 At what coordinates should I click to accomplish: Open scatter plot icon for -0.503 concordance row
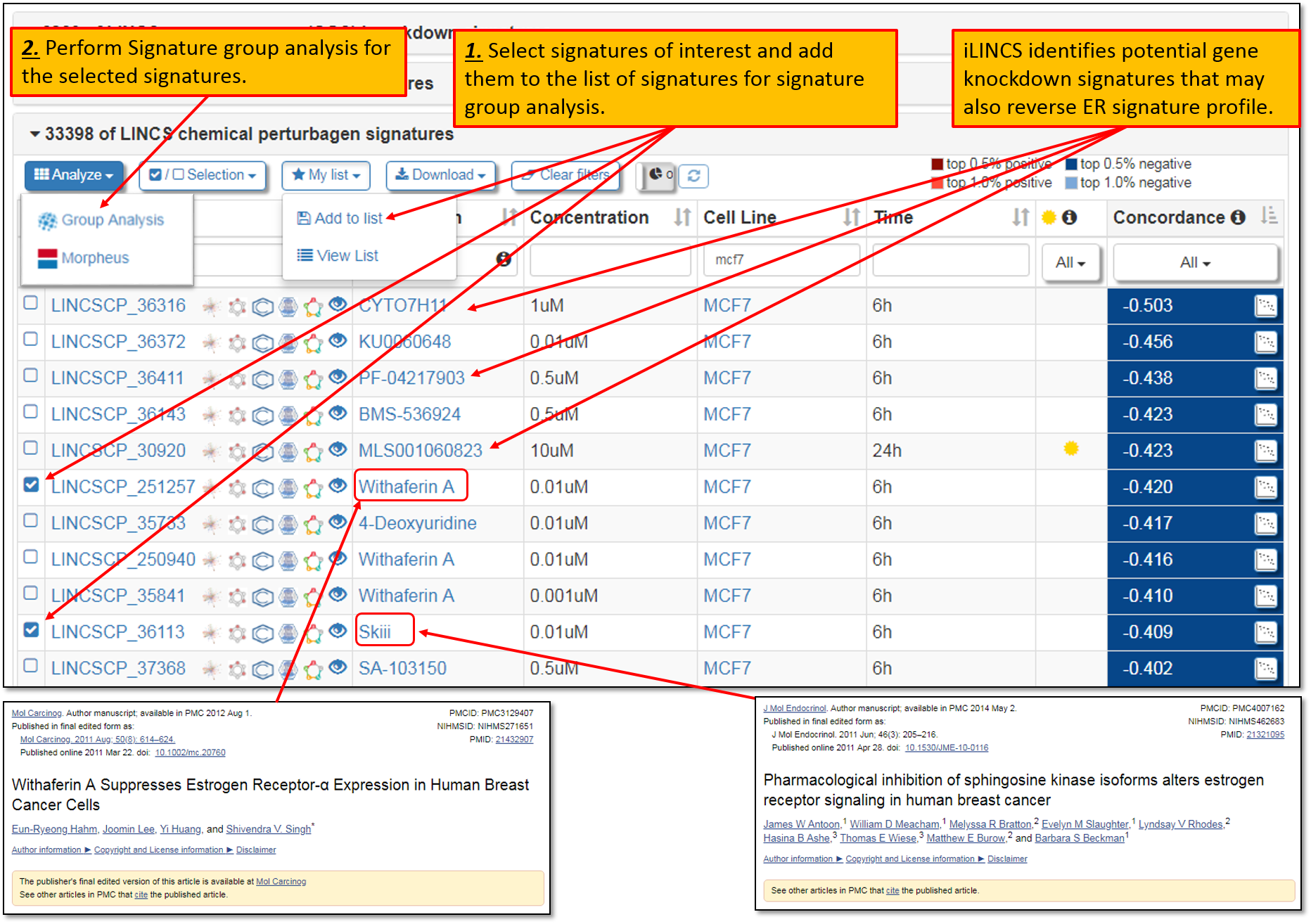point(1265,306)
